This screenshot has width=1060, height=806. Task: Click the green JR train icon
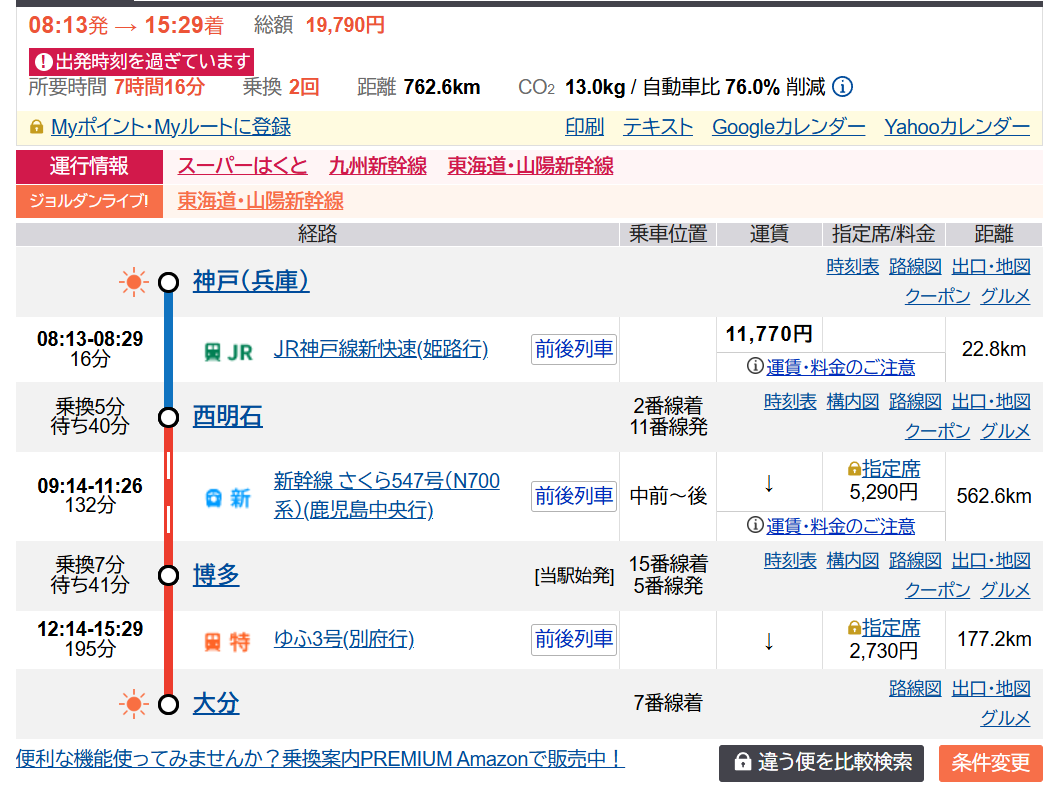click(213, 352)
